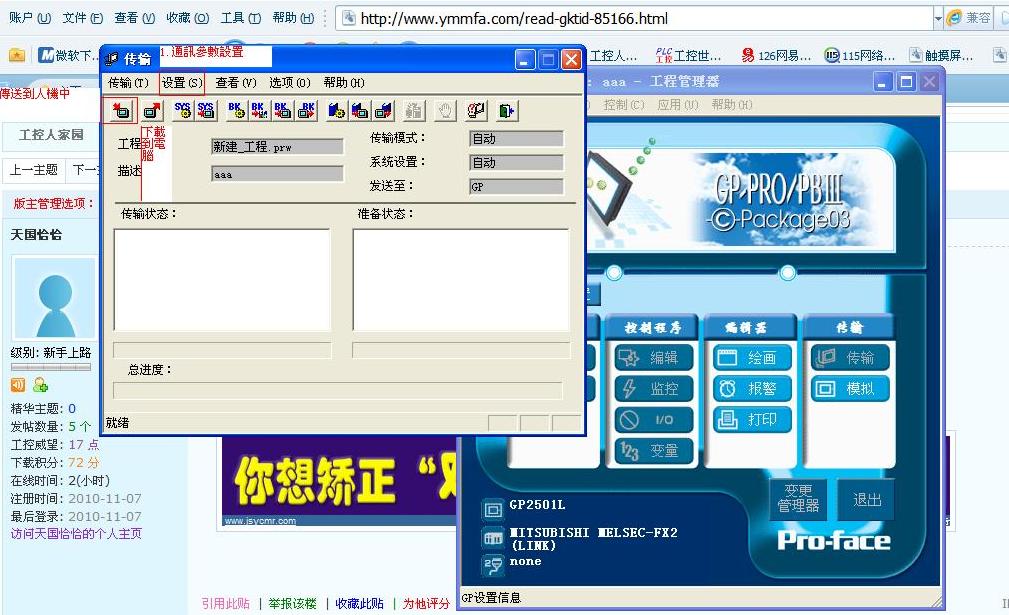Image resolution: width=1009 pixels, height=615 pixels.
Task: Launch 模拟 simulation in Project Manager
Action: point(849,389)
